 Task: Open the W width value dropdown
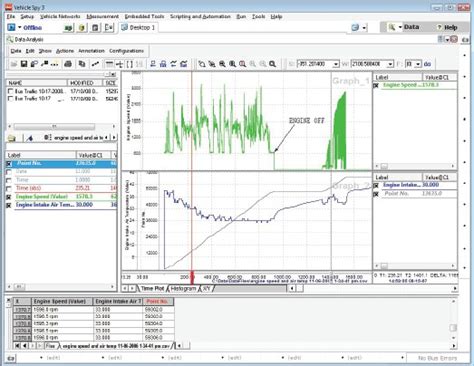[390, 64]
